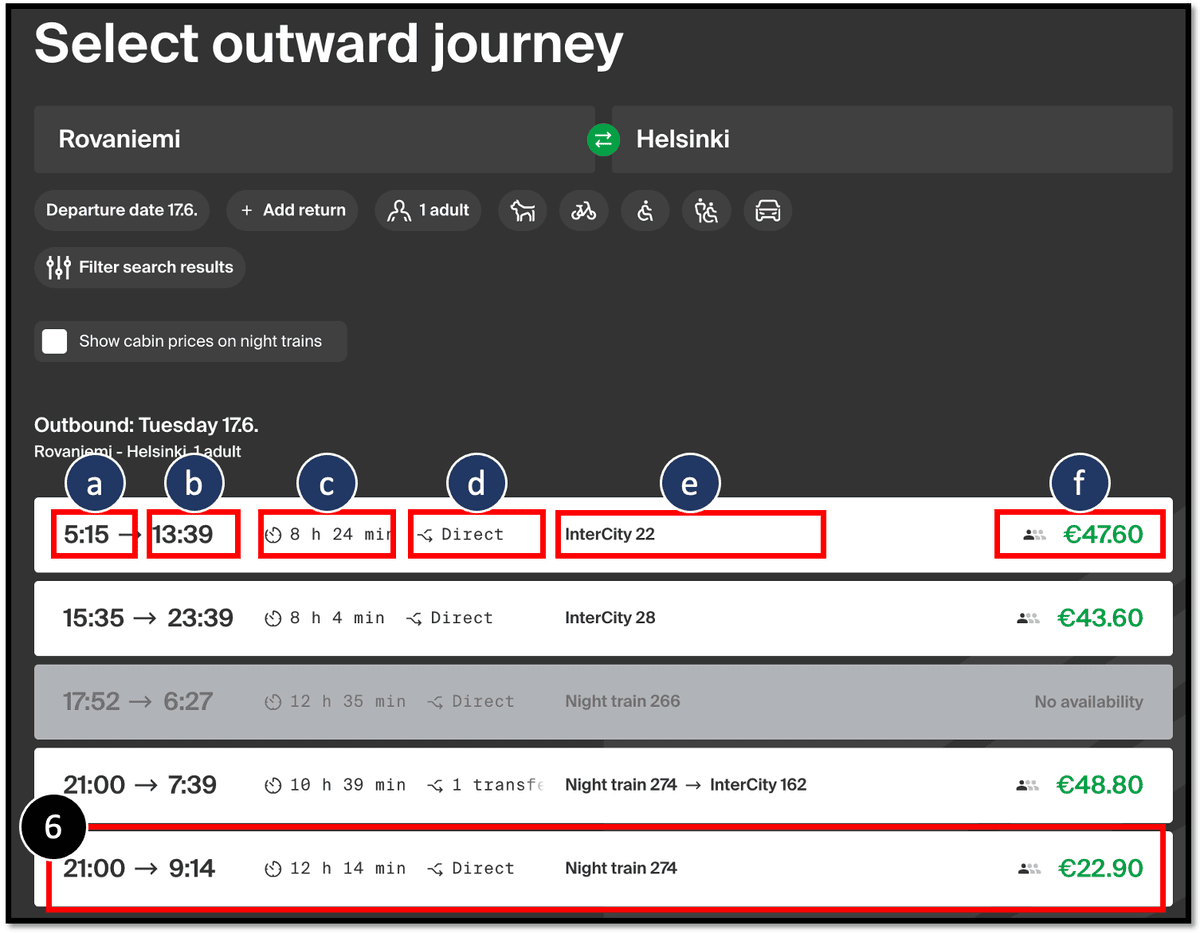This screenshot has height=934, width=1200.
Task: Click passenger load icon beside €43.60
Action: [1028, 619]
